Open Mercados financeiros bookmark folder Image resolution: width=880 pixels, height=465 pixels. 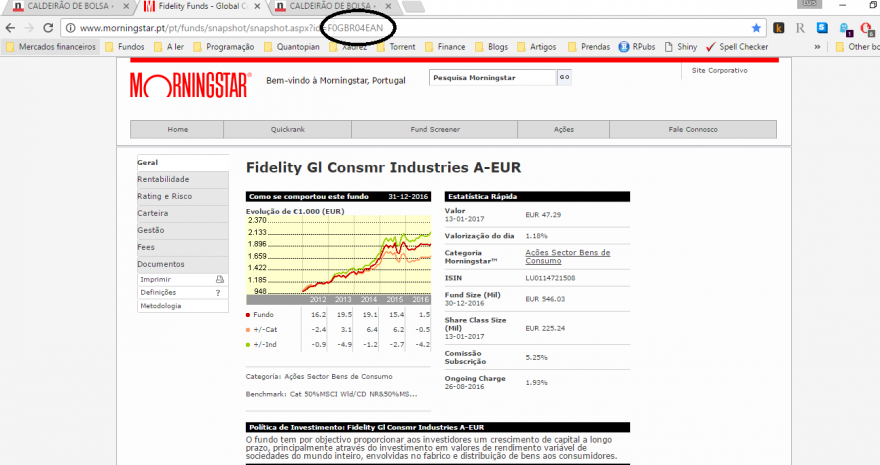(51, 47)
